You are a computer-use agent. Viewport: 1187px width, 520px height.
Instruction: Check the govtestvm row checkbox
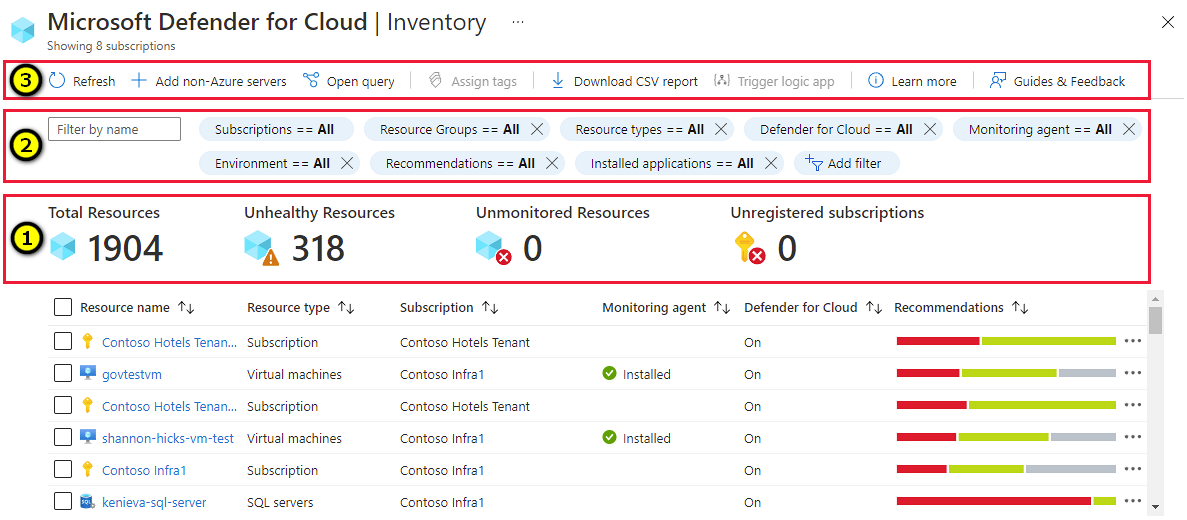[x=63, y=374]
